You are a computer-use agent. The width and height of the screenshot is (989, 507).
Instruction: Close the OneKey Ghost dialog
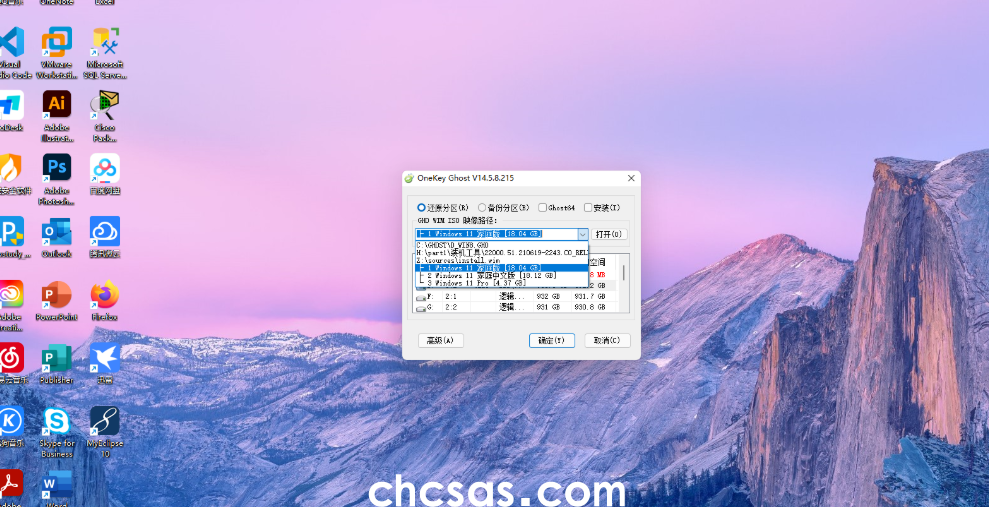631,178
